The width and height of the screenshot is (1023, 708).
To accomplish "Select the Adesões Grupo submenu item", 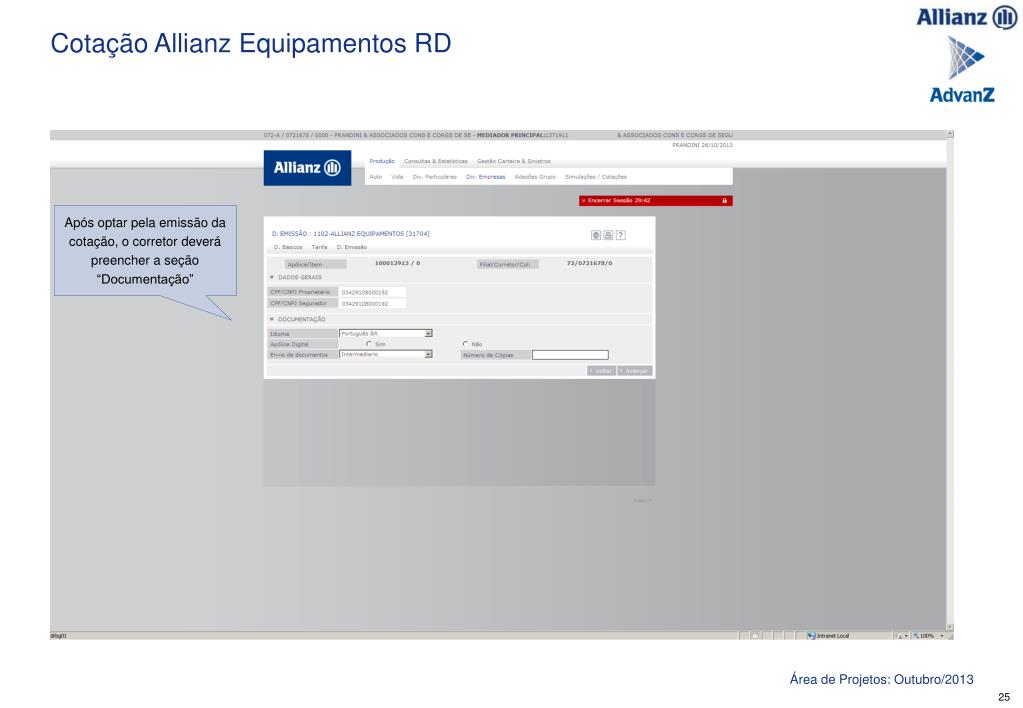I will pyautogui.click(x=535, y=177).
